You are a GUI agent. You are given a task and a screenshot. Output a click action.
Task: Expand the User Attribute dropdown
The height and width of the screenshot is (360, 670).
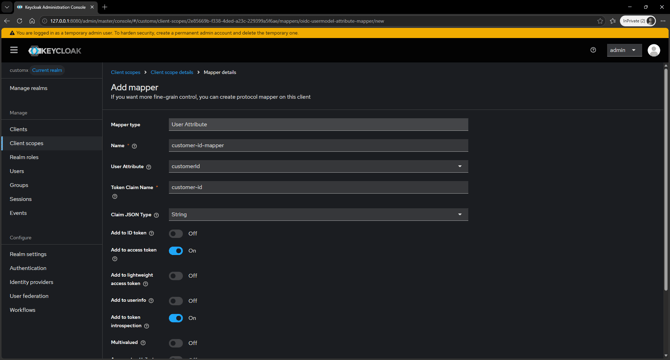click(318, 166)
